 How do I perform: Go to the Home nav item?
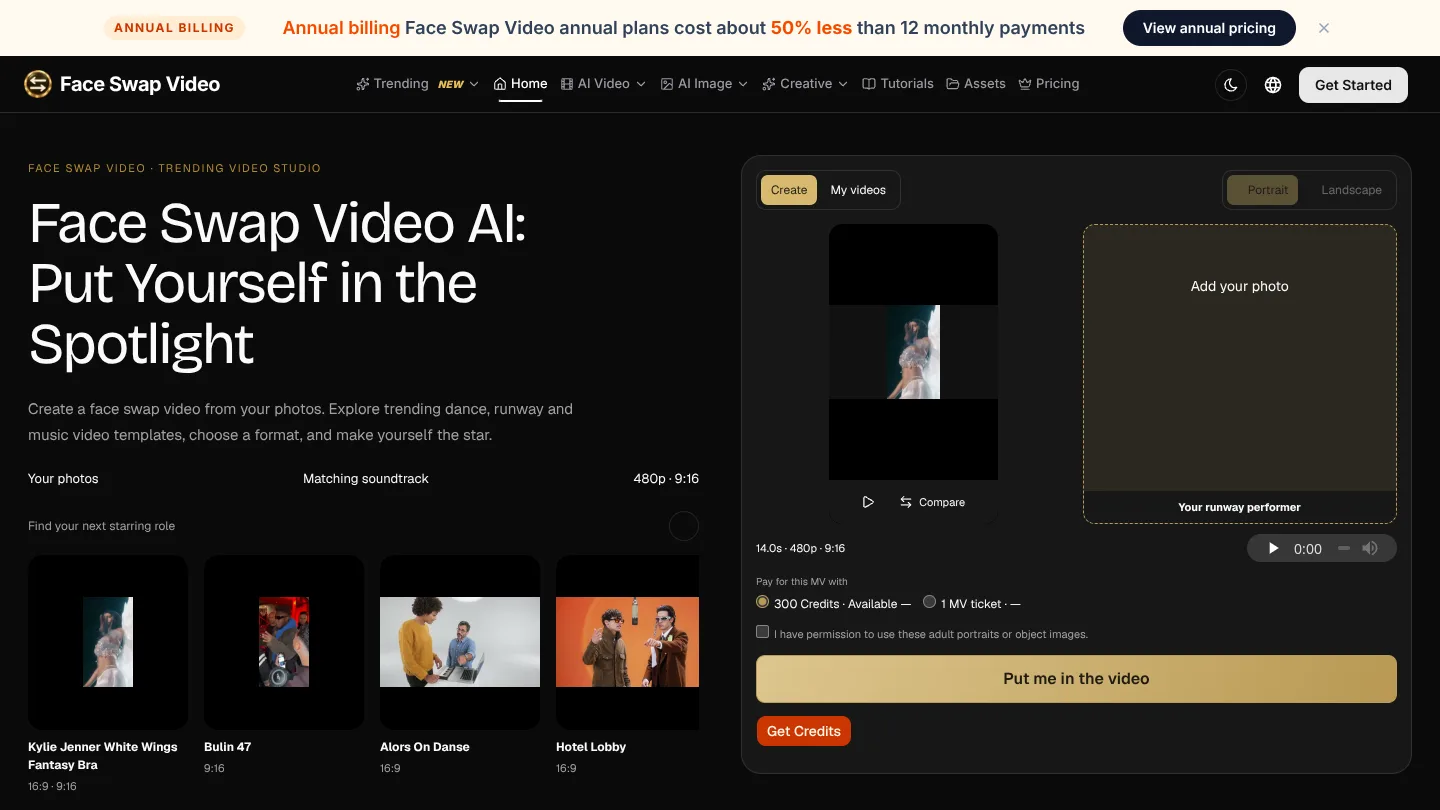(x=520, y=84)
